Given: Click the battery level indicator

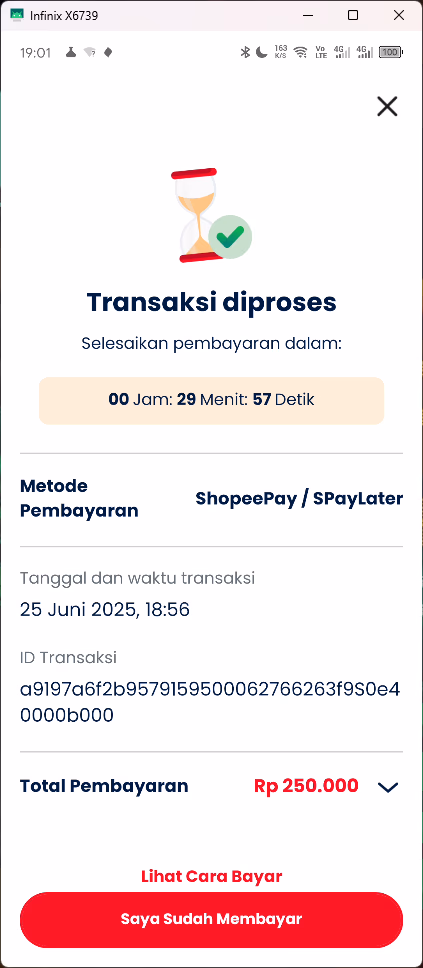Looking at the screenshot, I should tap(391, 52).
